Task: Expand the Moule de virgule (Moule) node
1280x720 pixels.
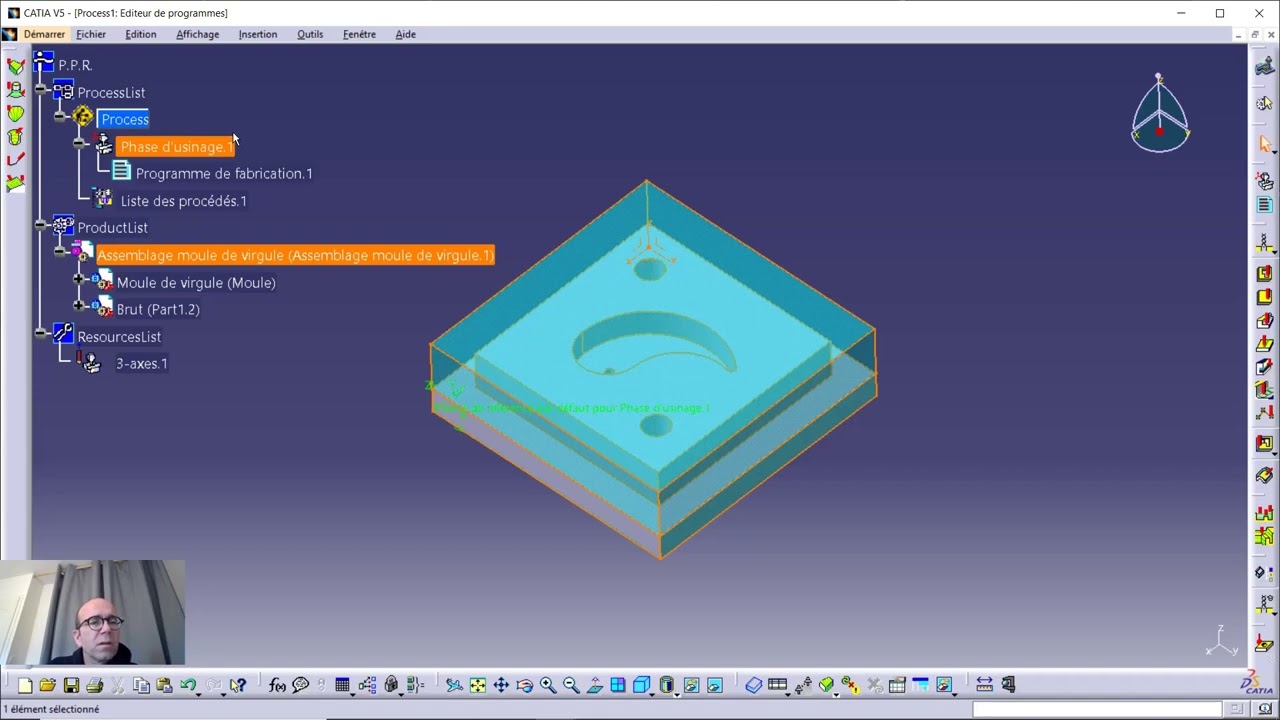Action: 80,279
